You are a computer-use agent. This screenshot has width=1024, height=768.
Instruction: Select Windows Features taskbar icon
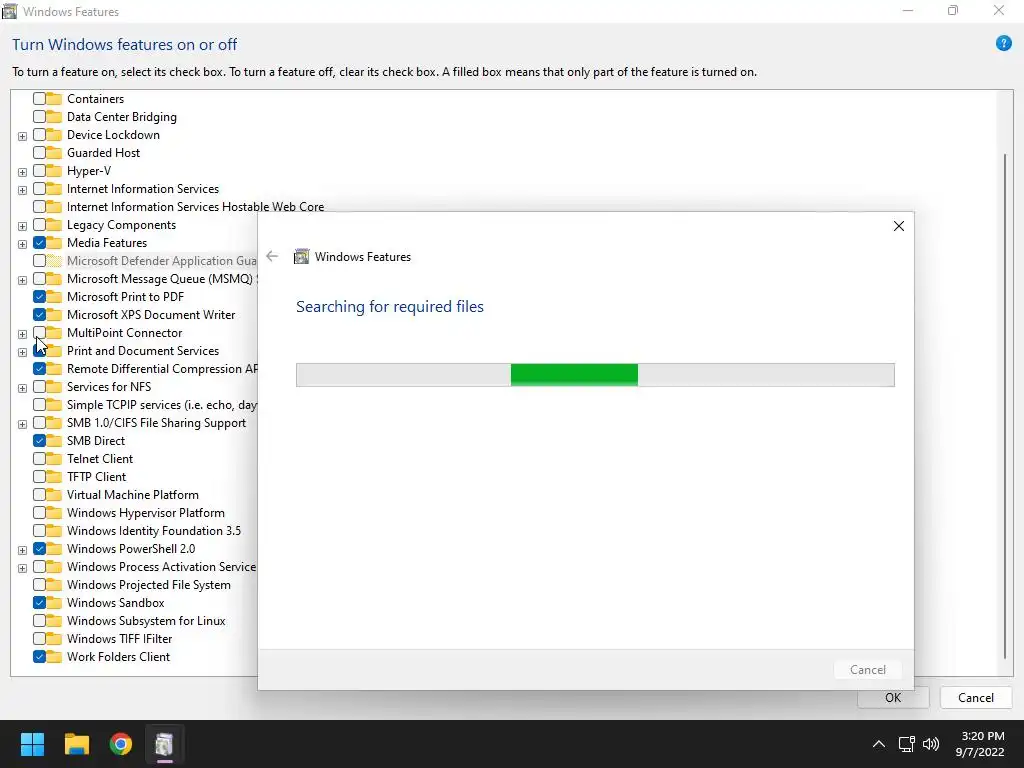[x=165, y=744]
